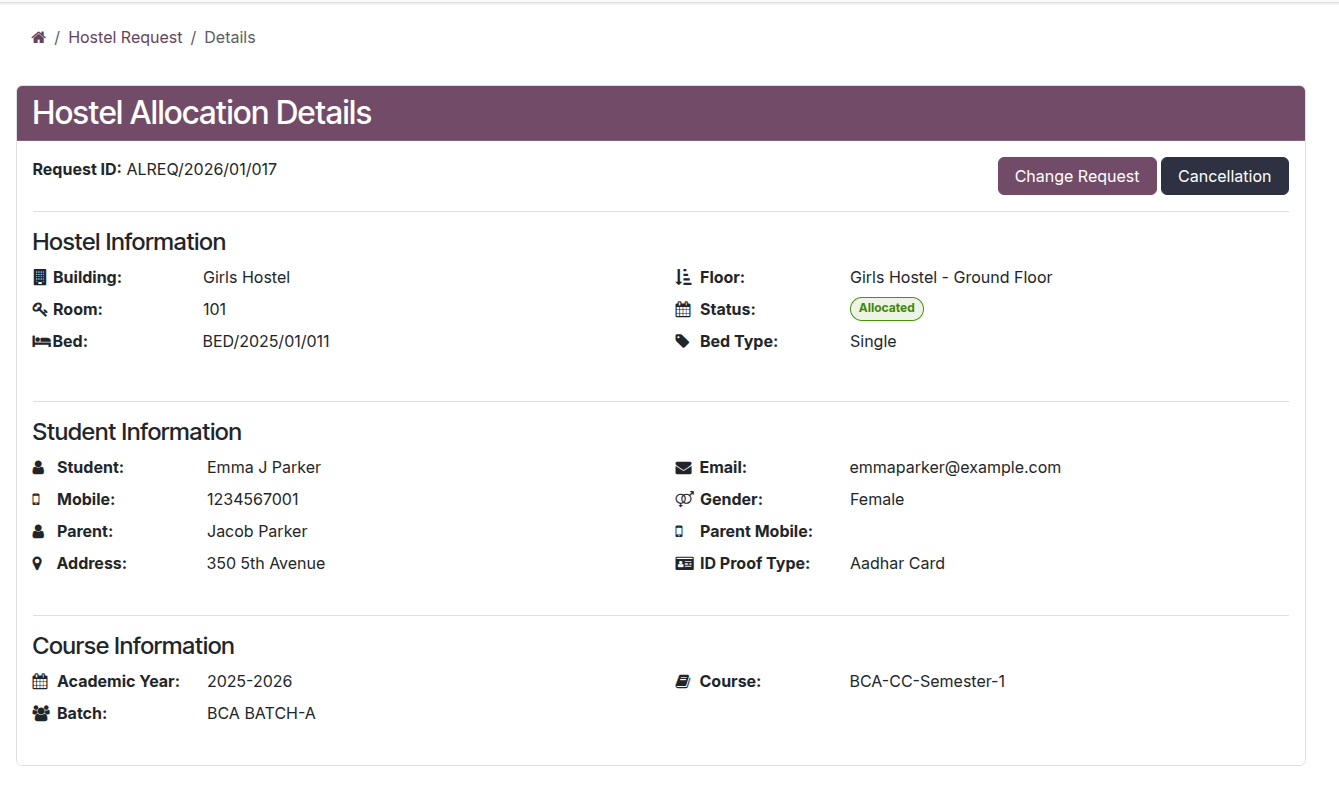This screenshot has height=789, width=1339.
Task: Click the Details breadcrumb item
Action: pyautogui.click(x=230, y=38)
